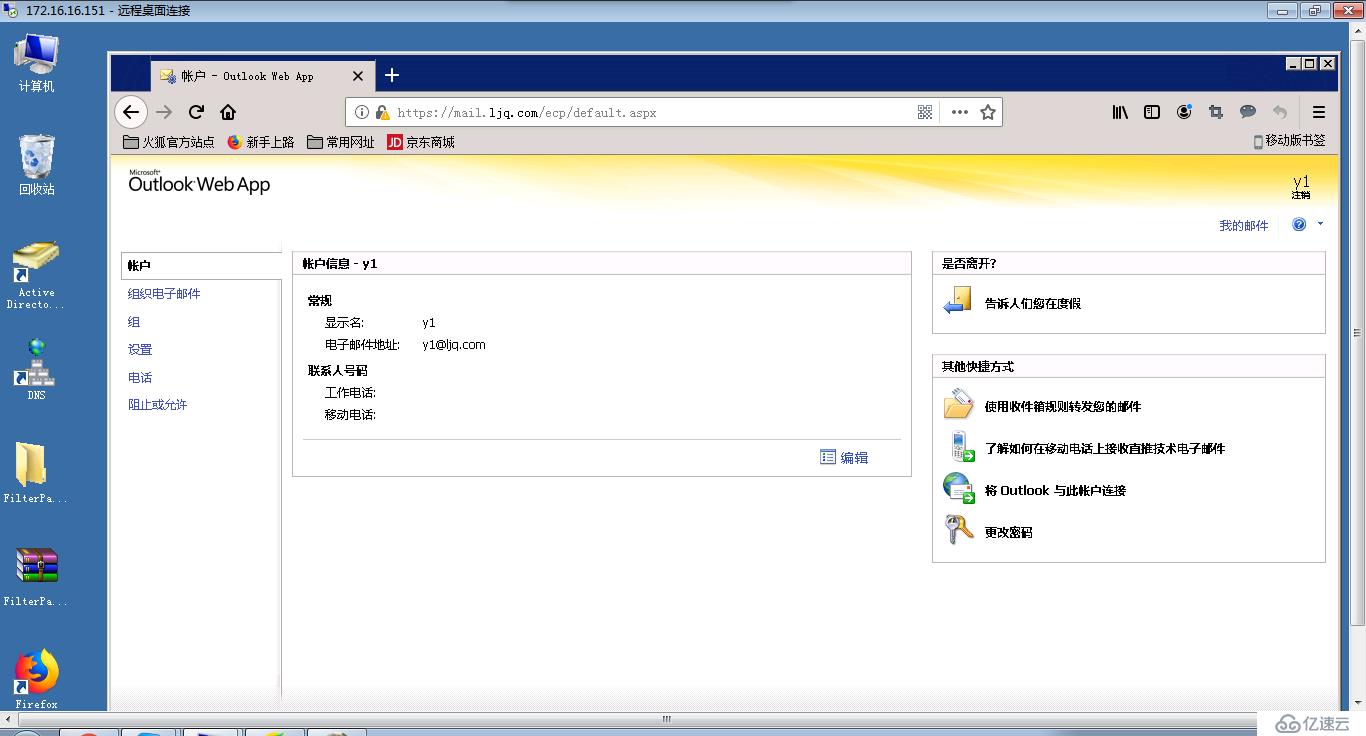Bookmark this page with the star
The height and width of the screenshot is (736, 1366).
(x=988, y=112)
